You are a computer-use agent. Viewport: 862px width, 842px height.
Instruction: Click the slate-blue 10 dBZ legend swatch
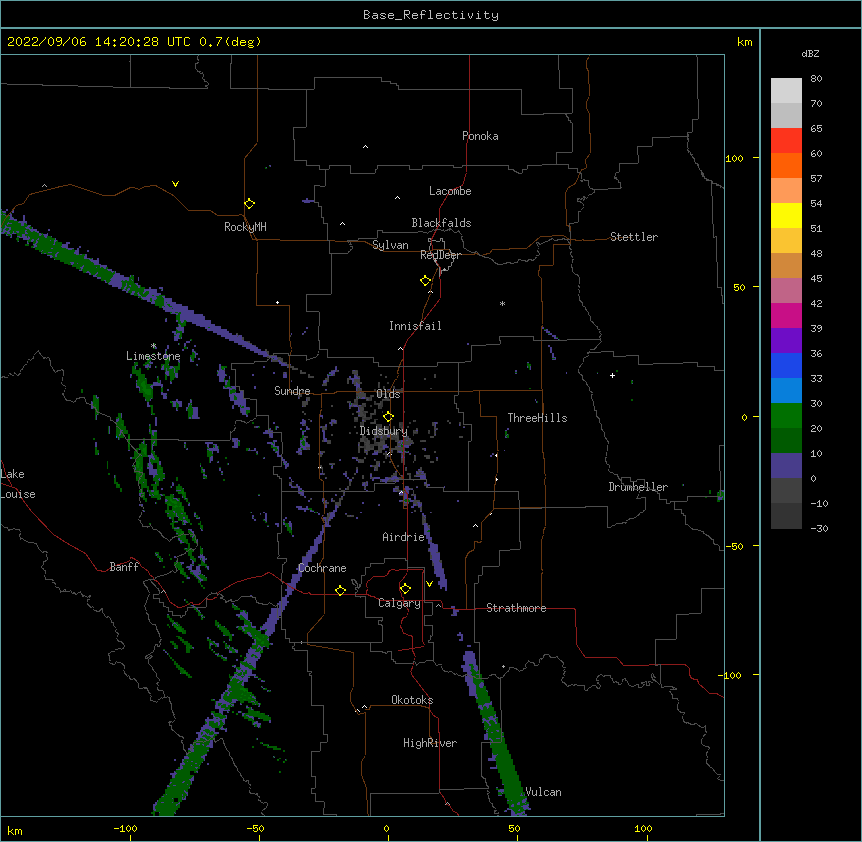786,466
